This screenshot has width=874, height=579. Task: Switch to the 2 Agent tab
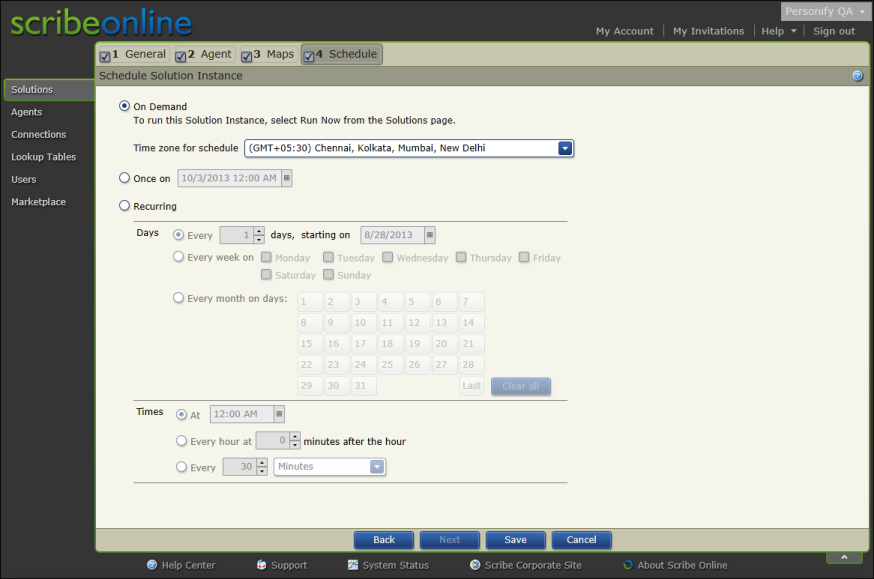pyautogui.click(x=205, y=54)
